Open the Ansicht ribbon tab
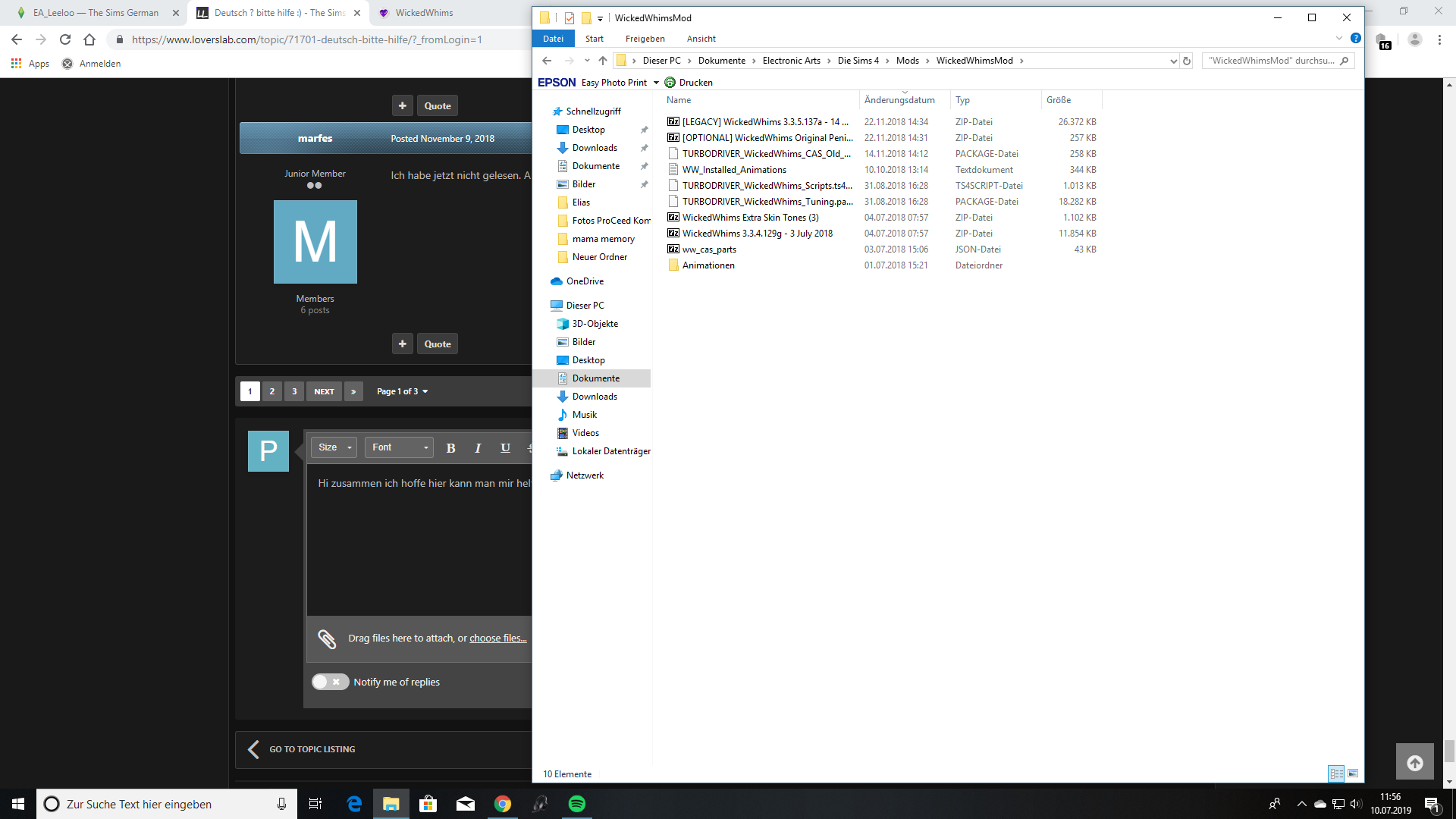 pyautogui.click(x=701, y=39)
